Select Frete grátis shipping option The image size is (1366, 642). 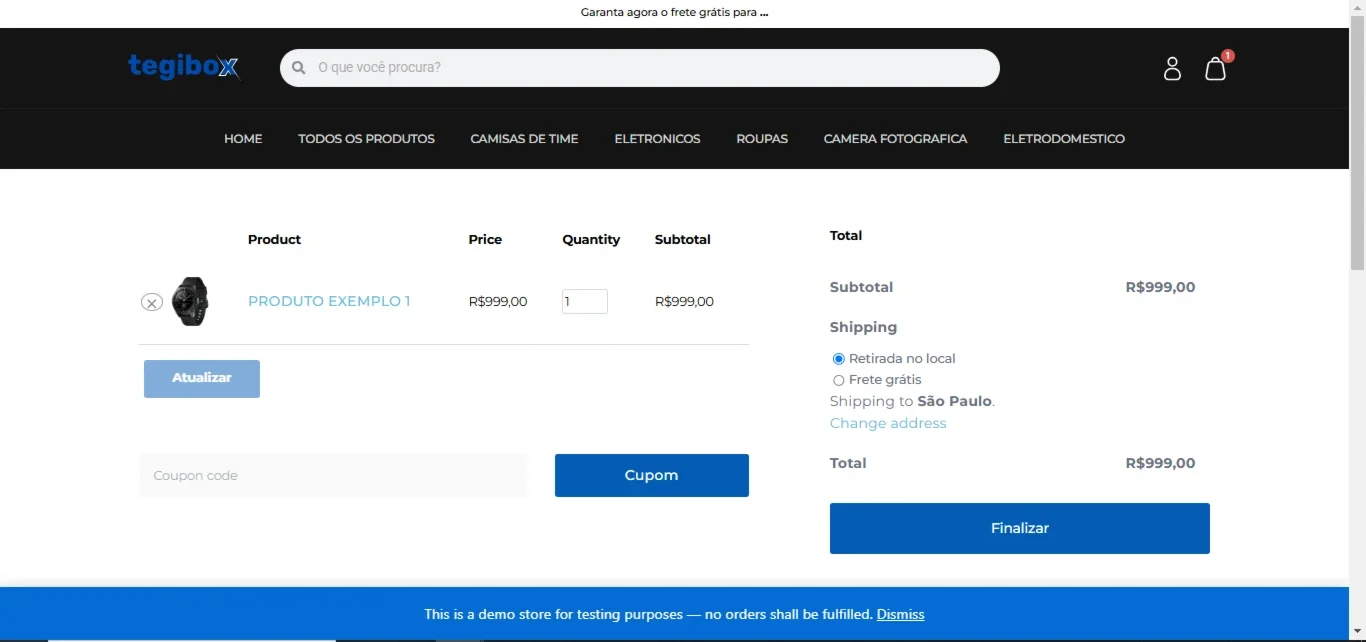tap(839, 380)
